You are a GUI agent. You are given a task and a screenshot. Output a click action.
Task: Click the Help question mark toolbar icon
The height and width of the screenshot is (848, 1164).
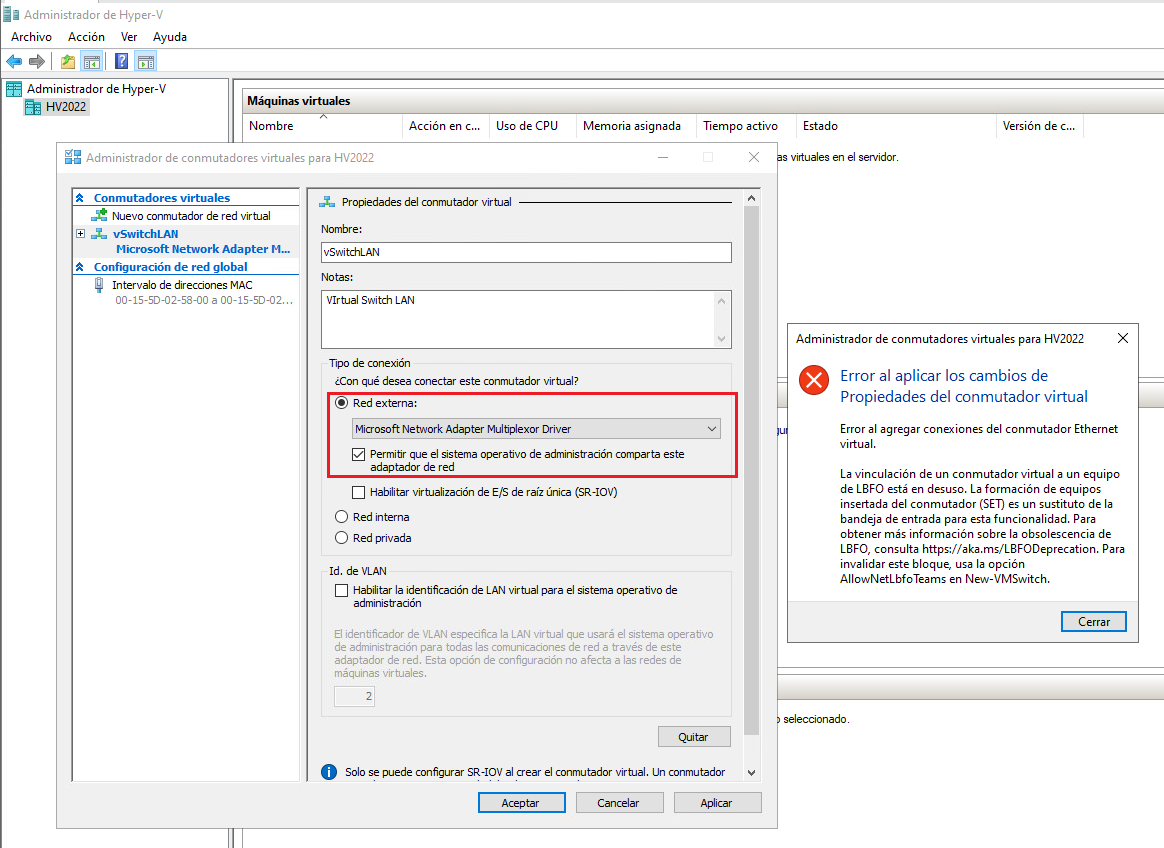[x=120, y=60]
